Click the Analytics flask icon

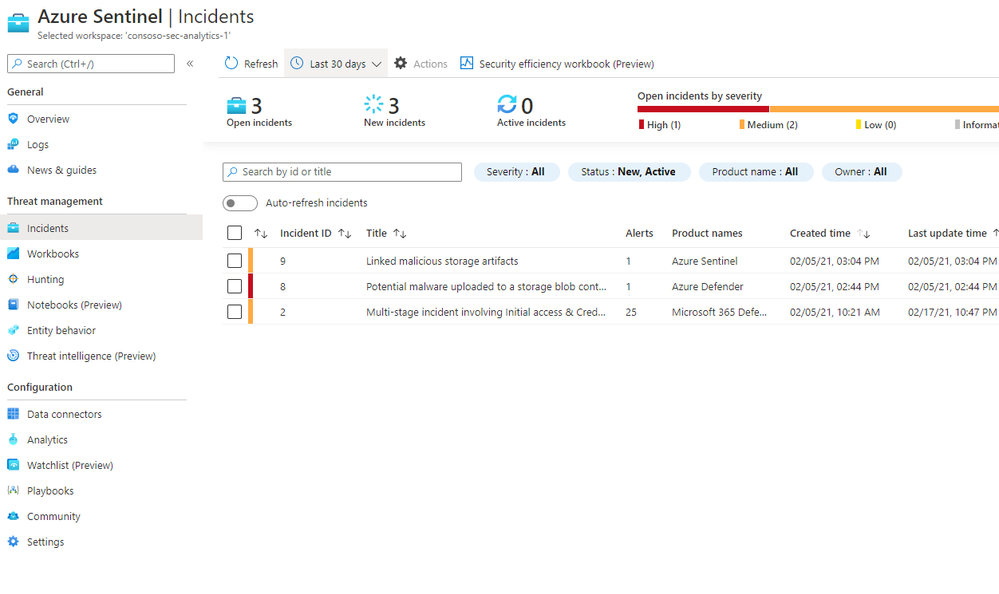pyautogui.click(x=13, y=439)
